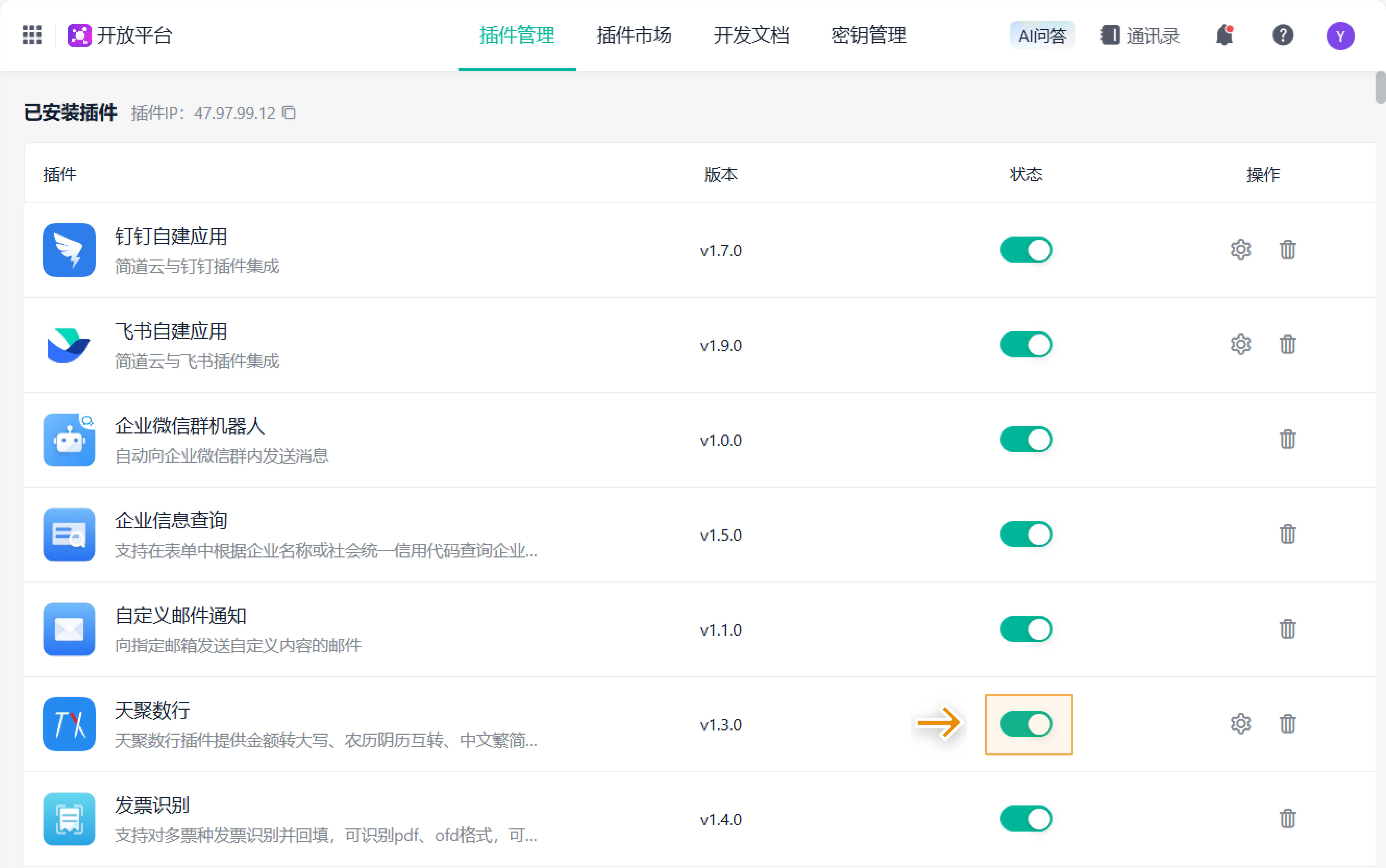Delete the 钉钉自建应用 plugin

[1287, 250]
